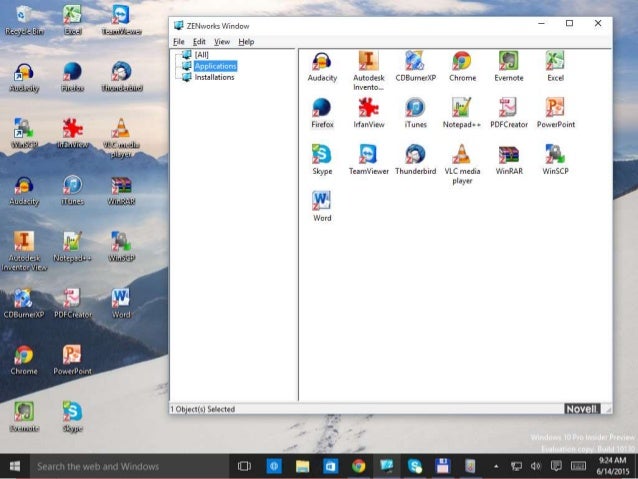Select the TeamViewer desktop shortcut
This screenshot has height=479, width=638.
point(121,20)
